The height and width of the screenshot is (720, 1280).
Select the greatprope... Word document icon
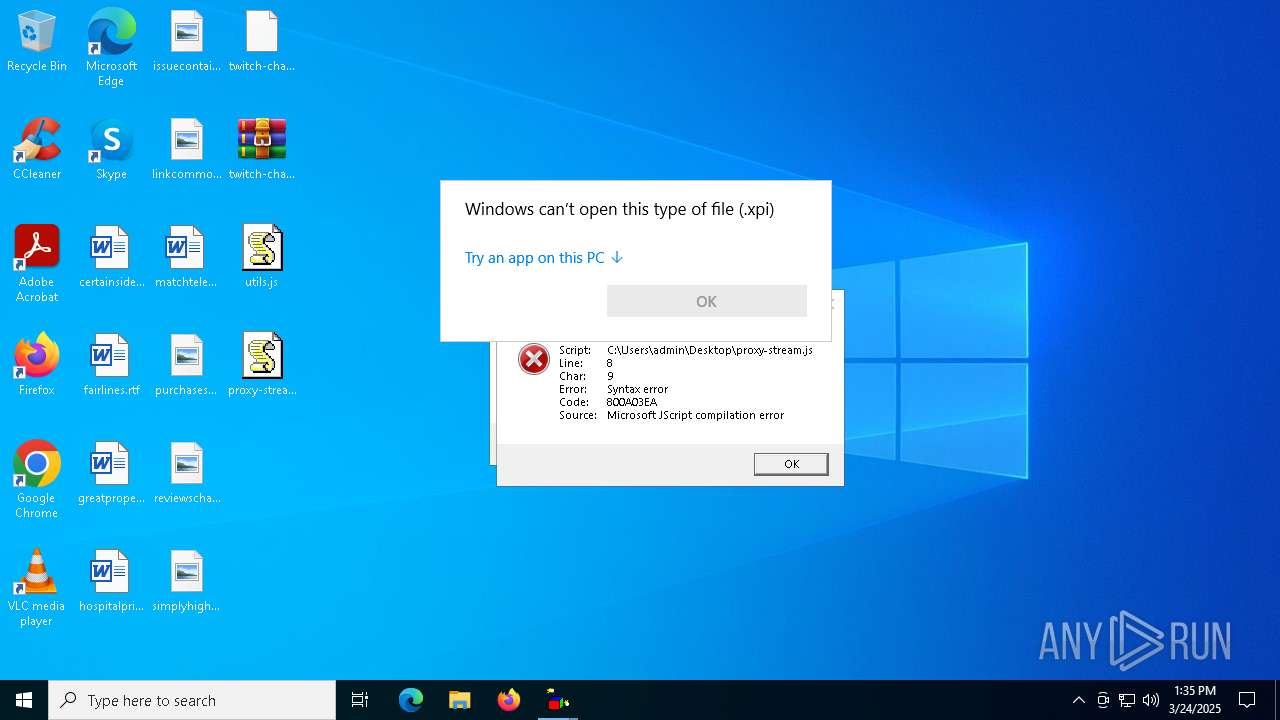111,474
